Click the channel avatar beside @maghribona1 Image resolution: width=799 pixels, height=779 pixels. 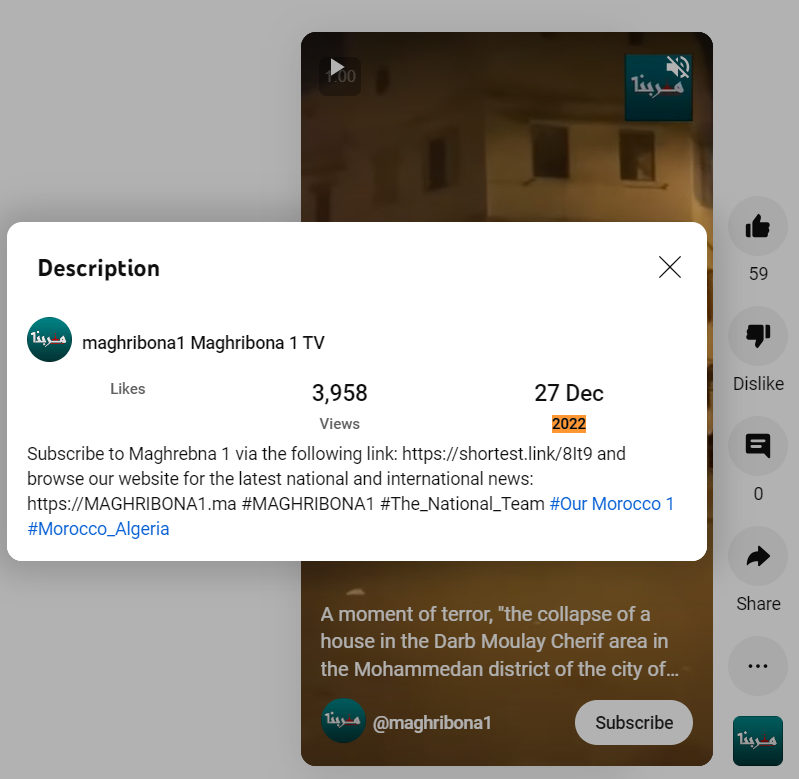[x=343, y=720]
